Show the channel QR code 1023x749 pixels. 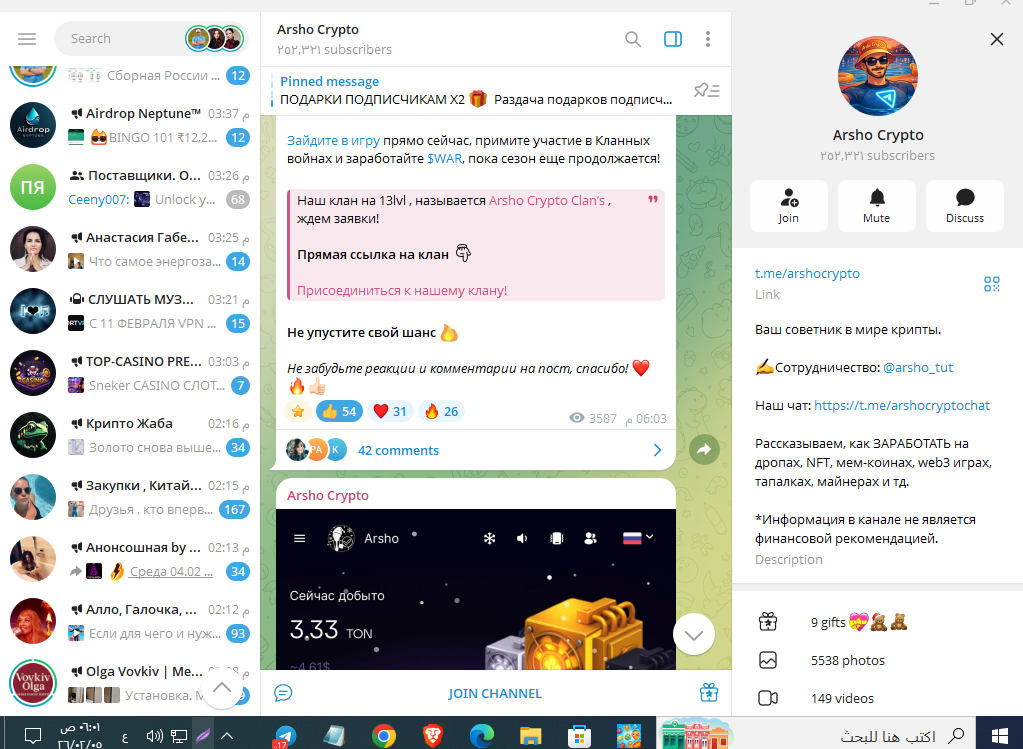click(992, 284)
